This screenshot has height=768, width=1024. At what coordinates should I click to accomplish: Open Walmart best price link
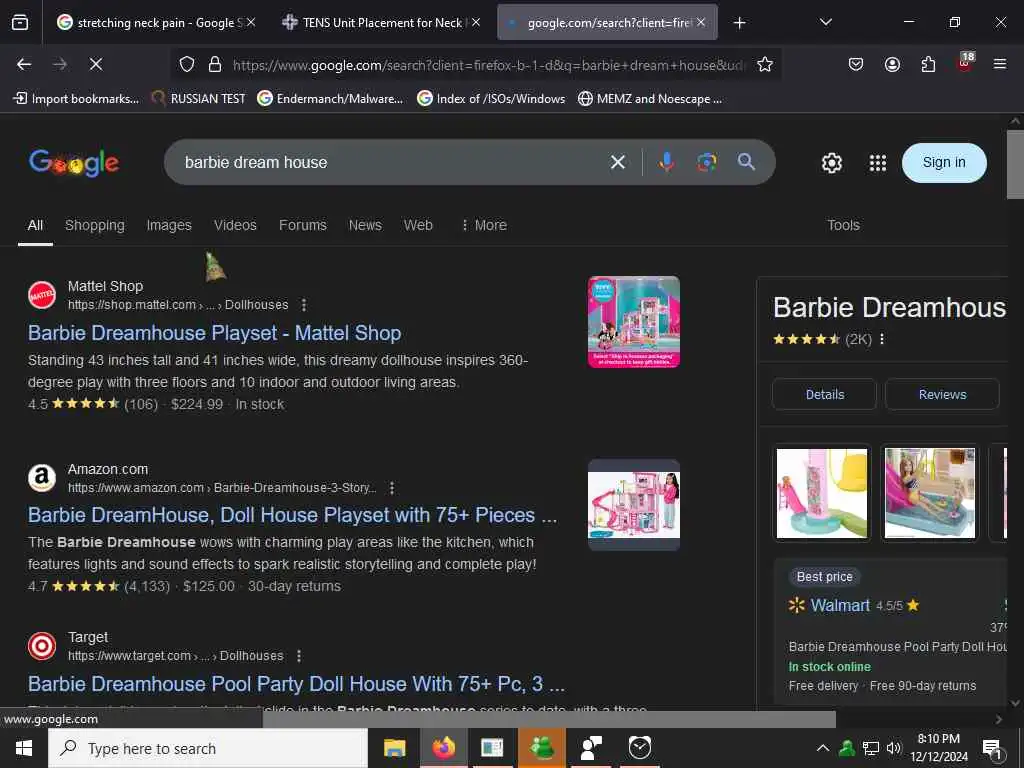click(840, 605)
